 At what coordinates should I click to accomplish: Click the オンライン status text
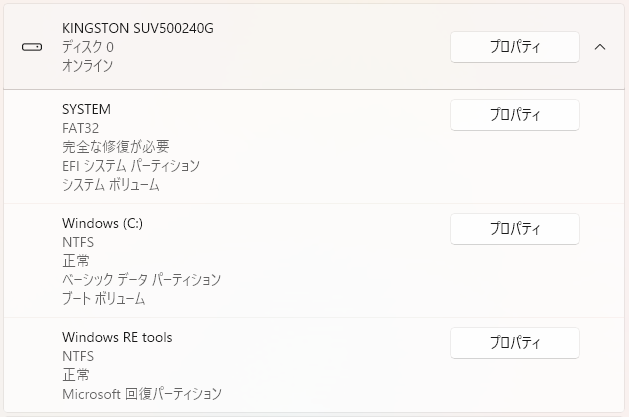click(x=88, y=66)
